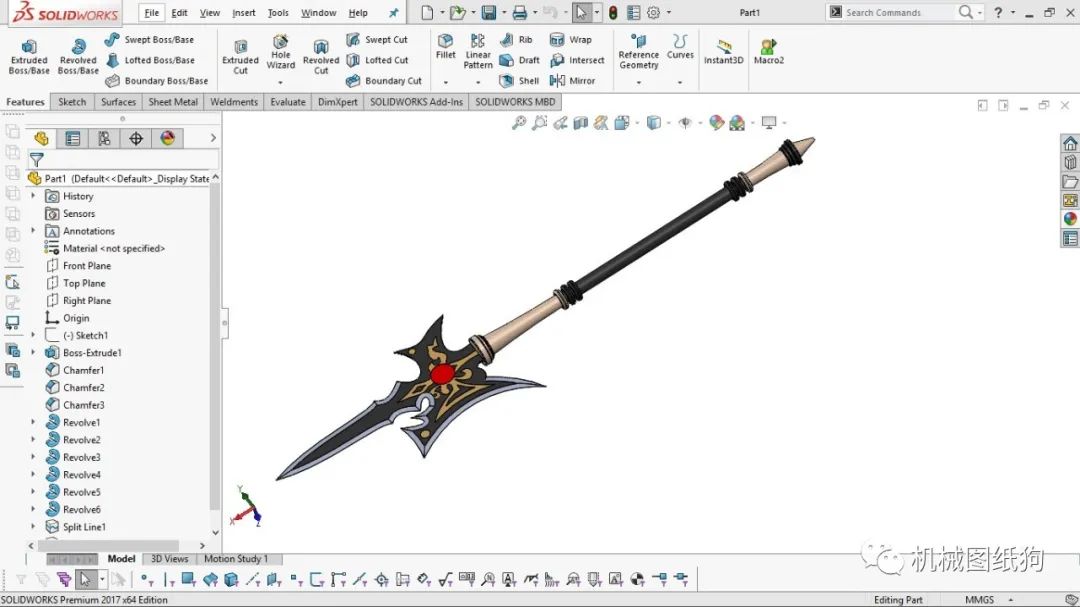The height and width of the screenshot is (607, 1080).
Task: Select the Extruded Cut tool
Action: (x=240, y=56)
